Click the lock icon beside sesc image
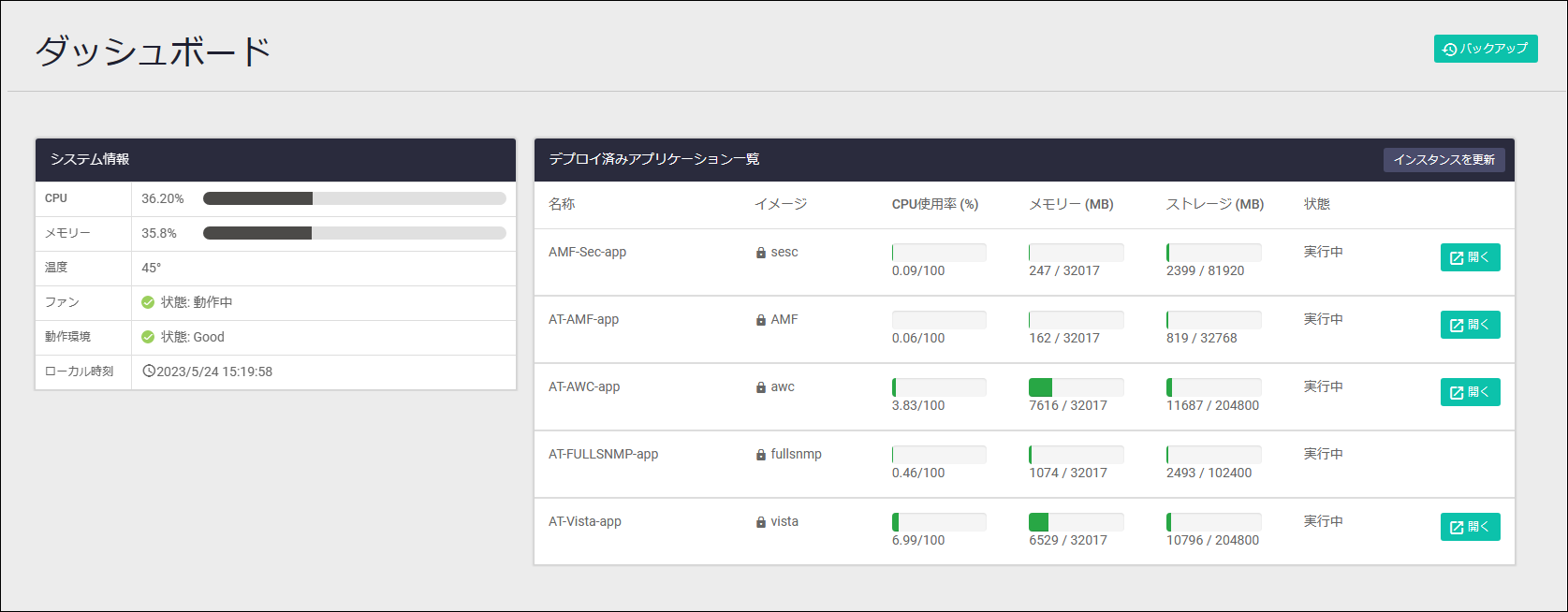The width and height of the screenshot is (1568, 612). [x=761, y=253]
